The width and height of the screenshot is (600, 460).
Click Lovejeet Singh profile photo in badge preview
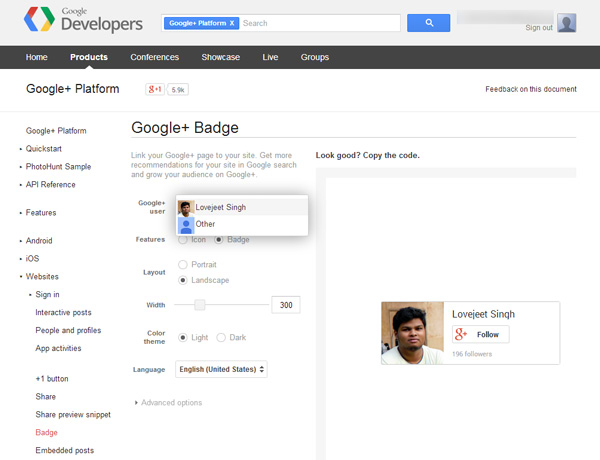pos(412,333)
